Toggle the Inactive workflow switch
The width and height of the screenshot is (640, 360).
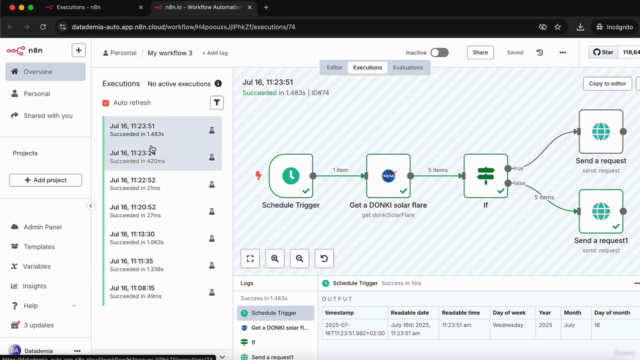[x=440, y=53]
